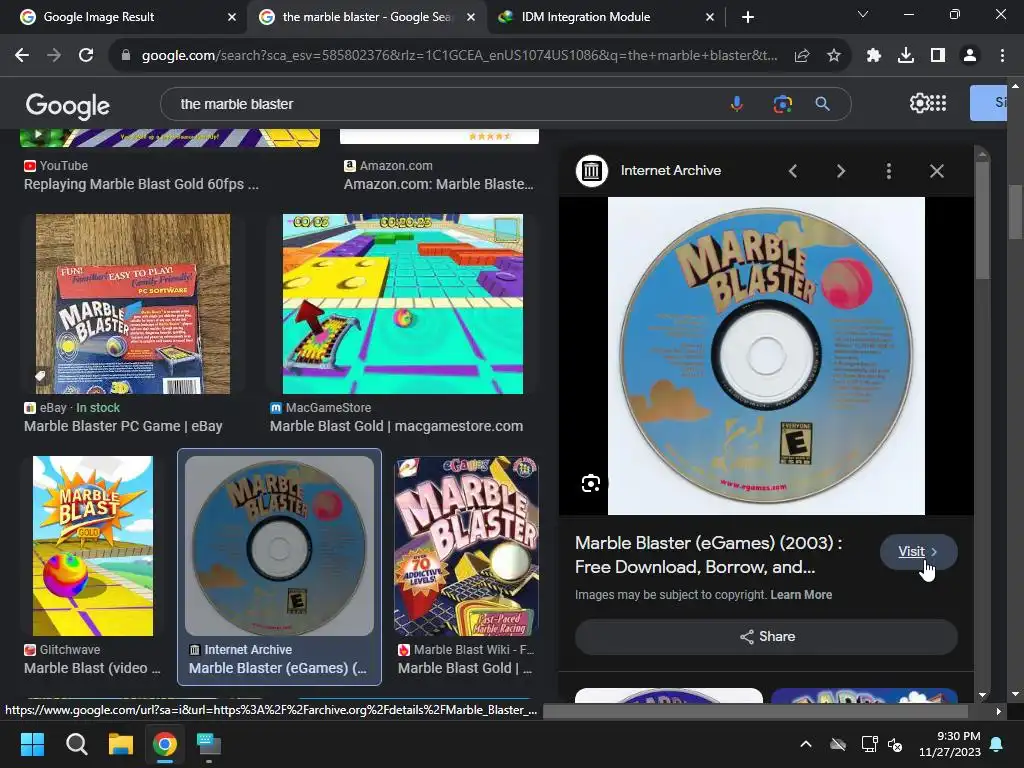Screen dimensions: 1024x768
Task: Click Chrome icon in taskbar
Action: pyautogui.click(x=165, y=744)
